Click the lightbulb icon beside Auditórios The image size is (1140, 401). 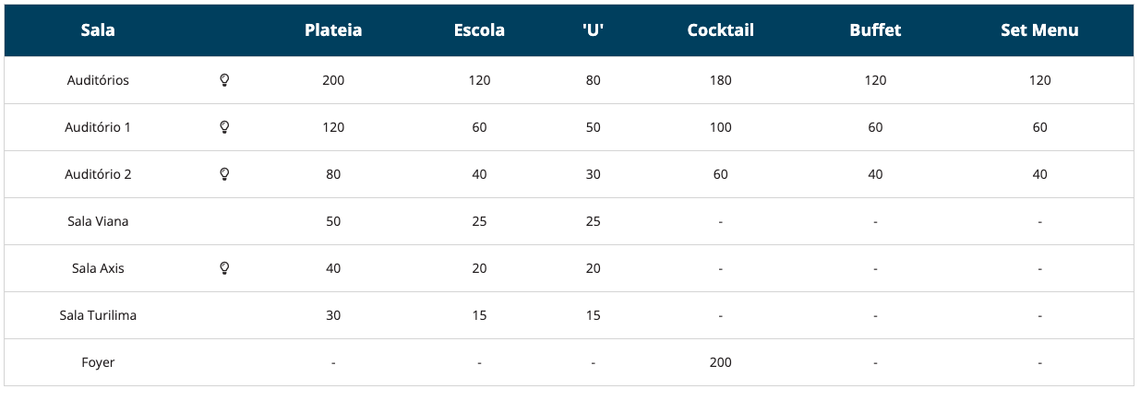pyautogui.click(x=225, y=81)
